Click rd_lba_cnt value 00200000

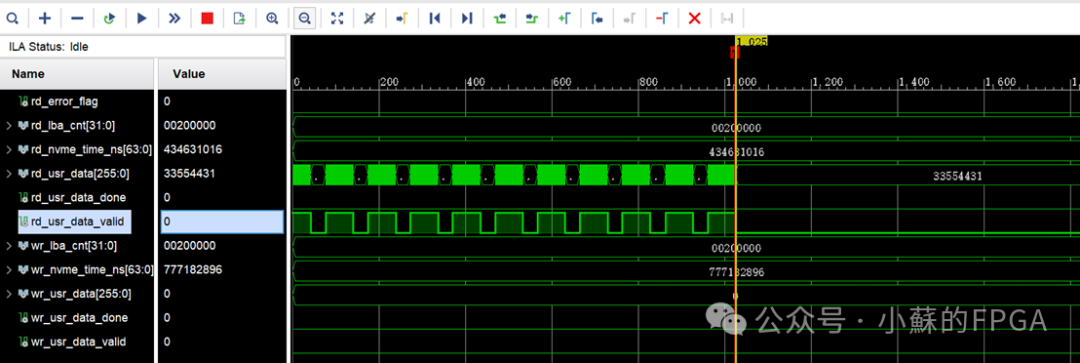coord(189,125)
